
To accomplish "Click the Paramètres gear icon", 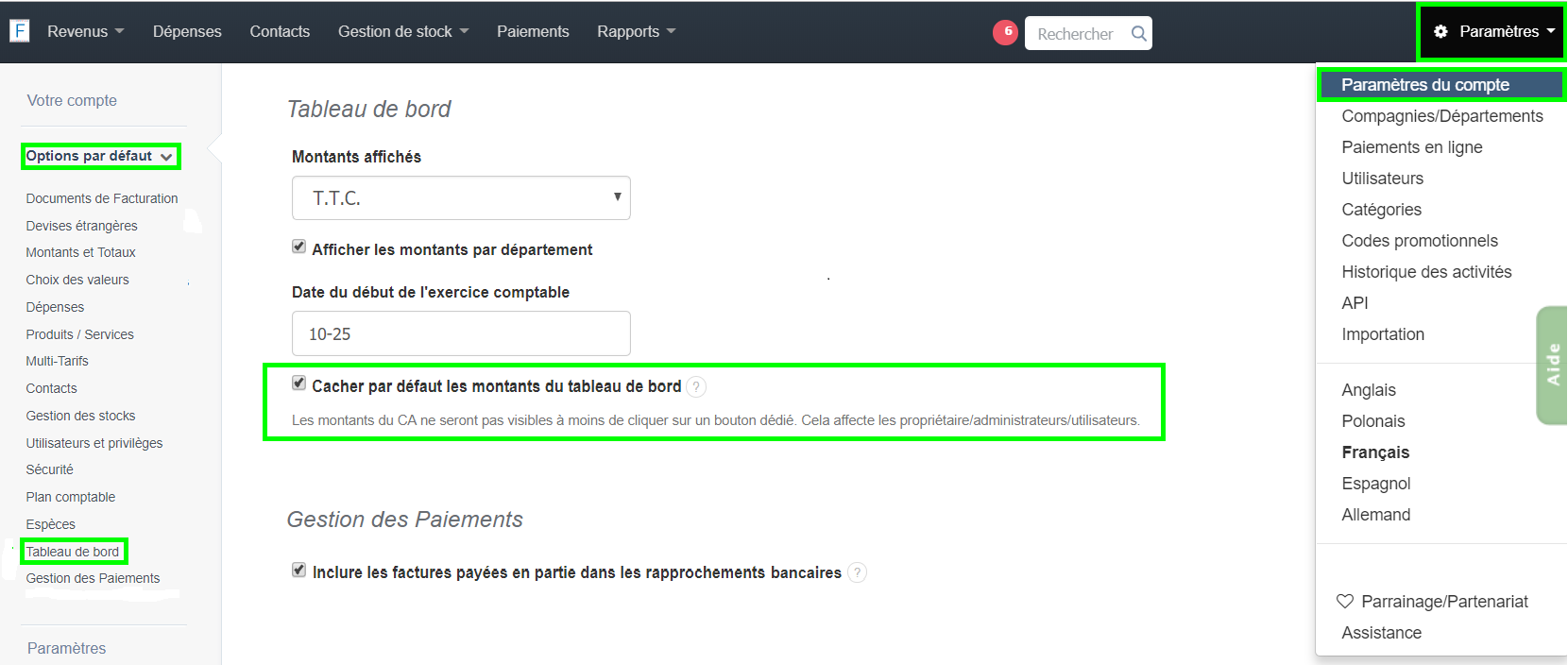I will tap(1440, 31).
